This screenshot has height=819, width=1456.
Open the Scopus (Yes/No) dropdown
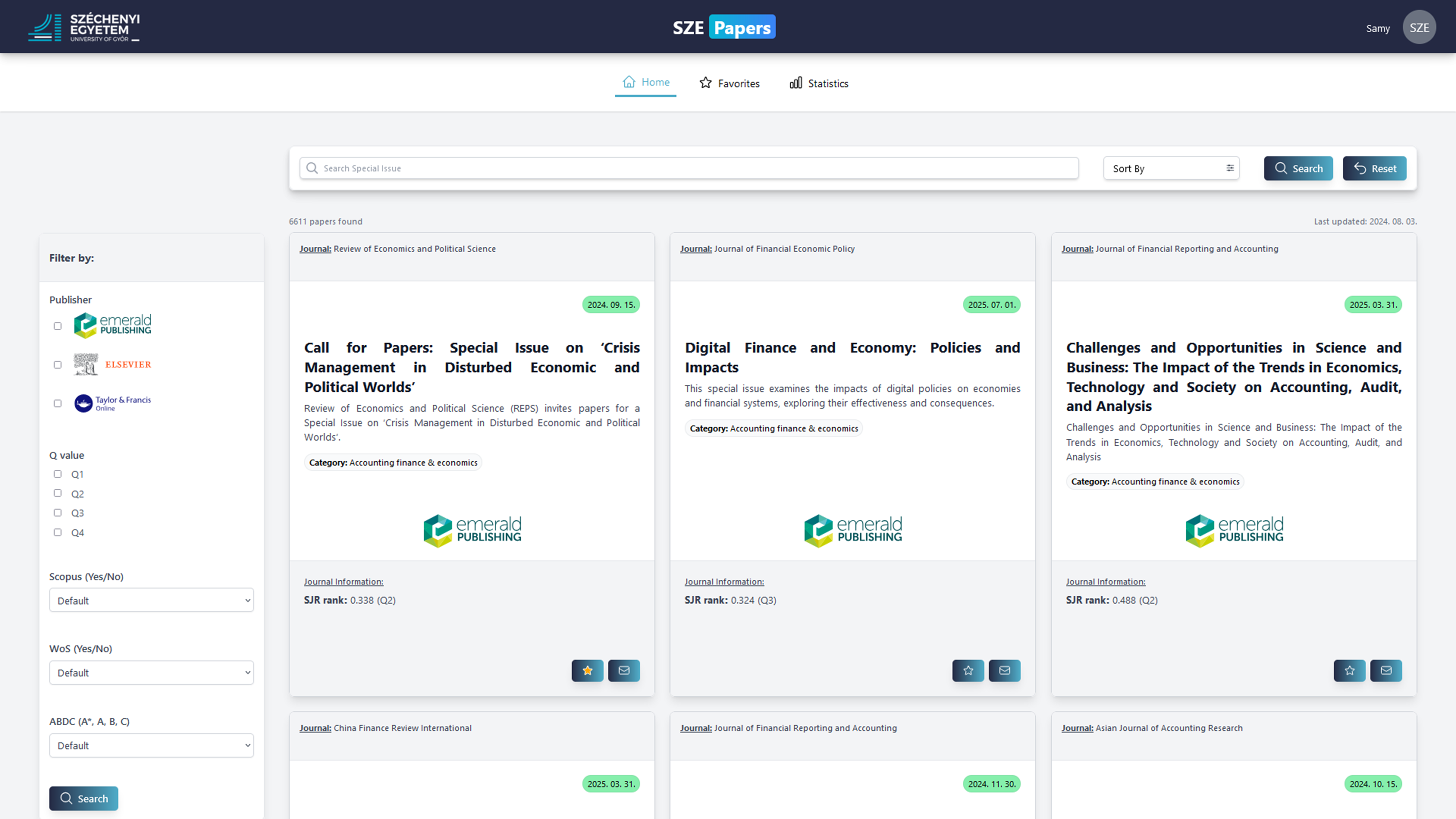coord(151,600)
